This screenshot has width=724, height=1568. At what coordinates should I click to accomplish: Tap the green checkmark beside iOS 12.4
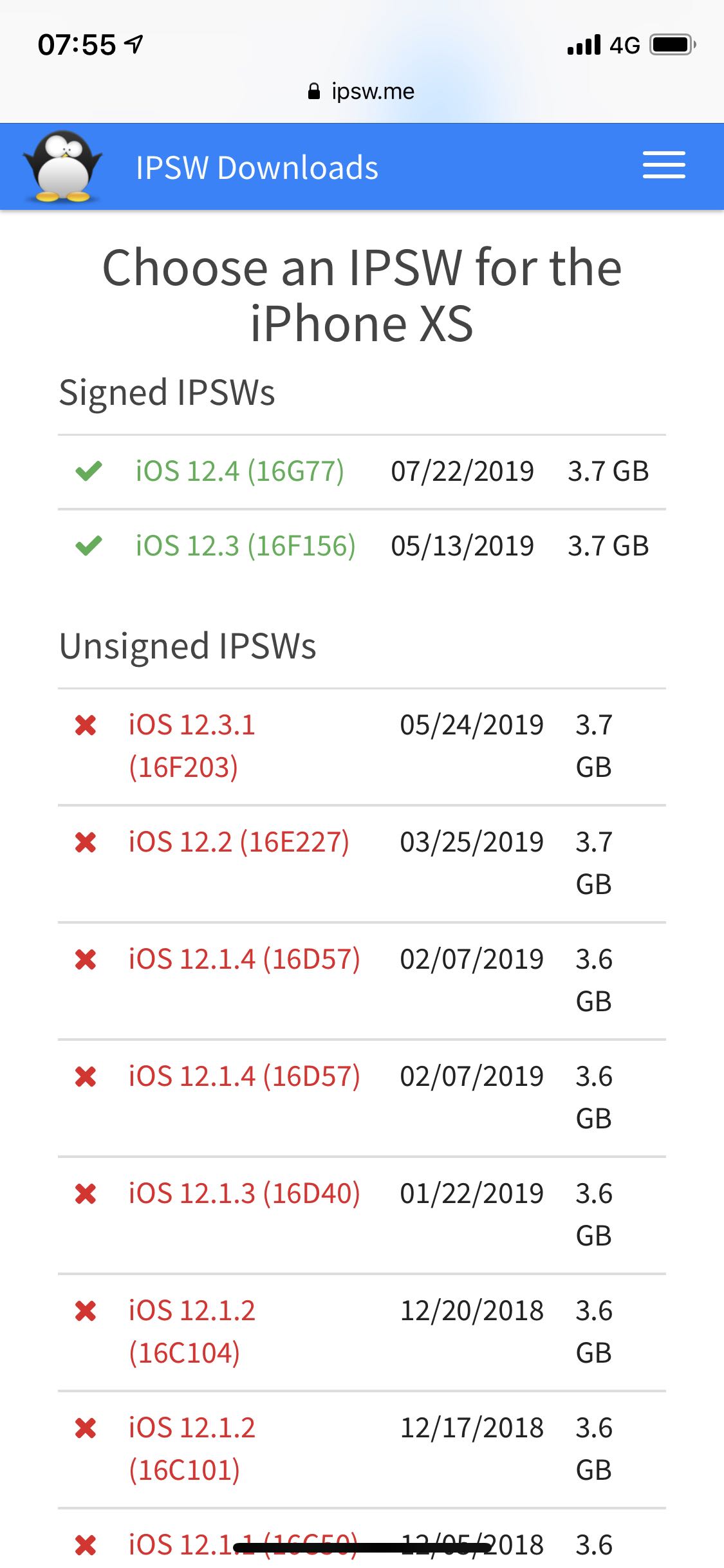click(89, 471)
